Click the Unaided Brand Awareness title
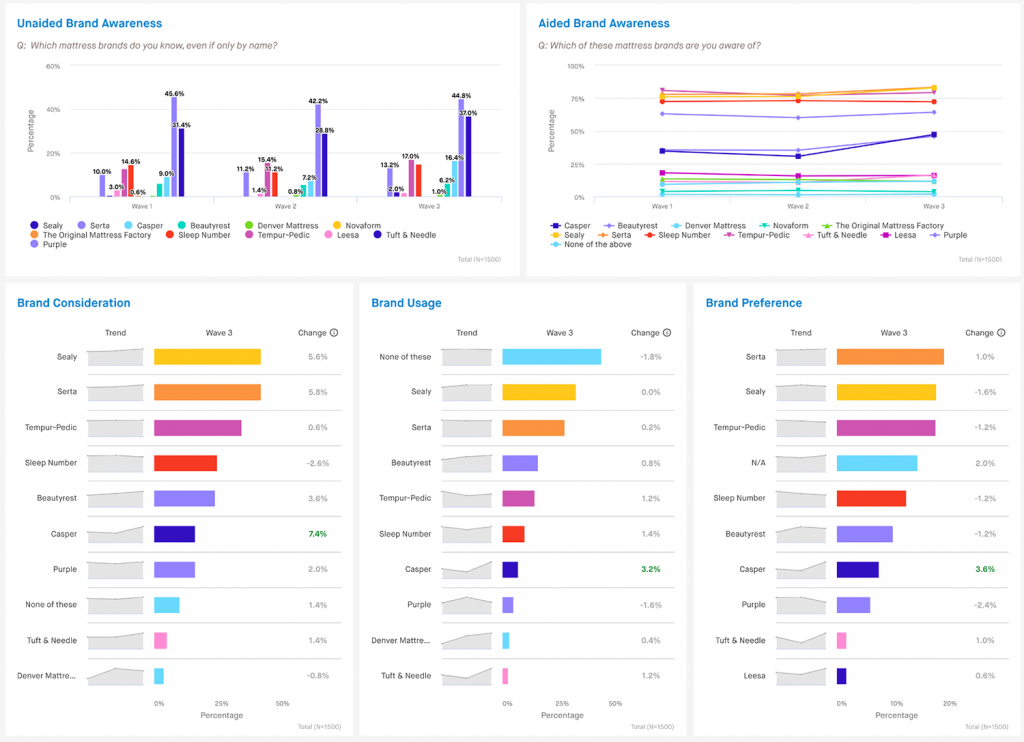The height and width of the screenshot is (742, 1024). (x=89, y=24)
